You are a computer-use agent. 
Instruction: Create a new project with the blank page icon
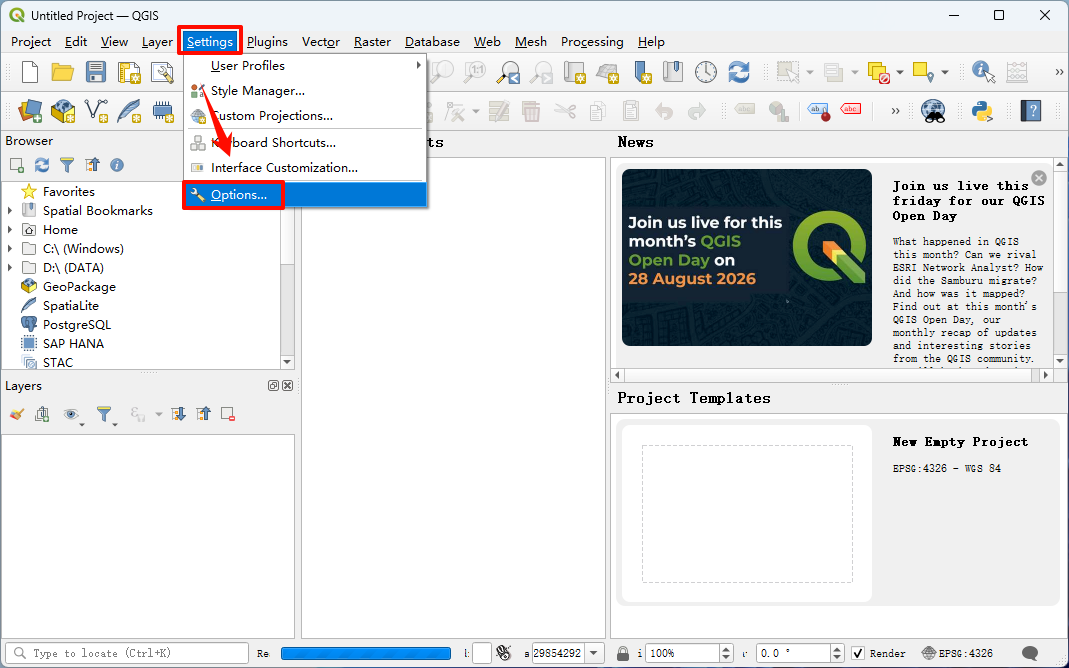pyautogui.click(x=30, y=72)
